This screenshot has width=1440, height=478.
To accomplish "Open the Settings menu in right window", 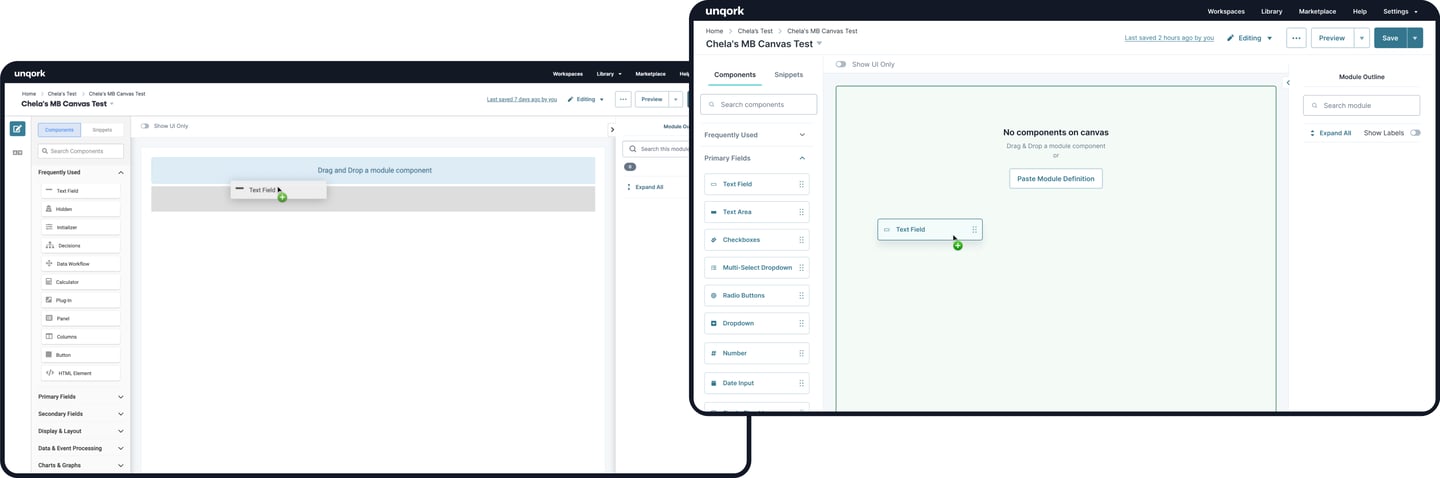I will click(1400, 11).
